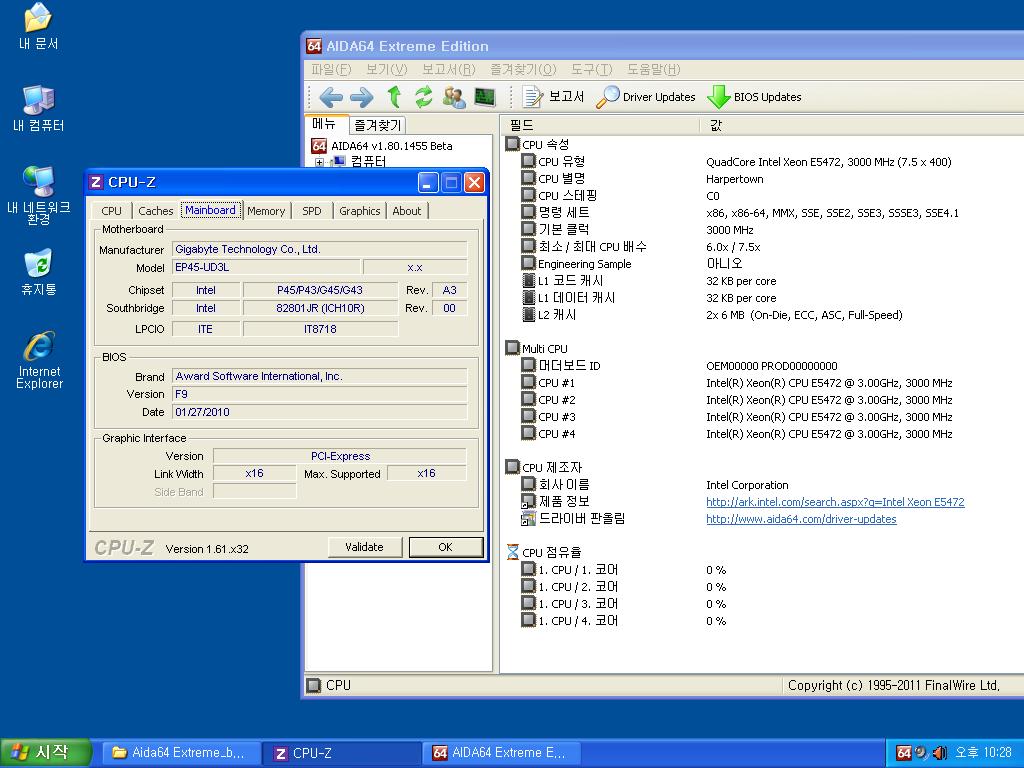Select the CPU 속성 section header icon
1024x768 pixels.
tap(513, 144)
